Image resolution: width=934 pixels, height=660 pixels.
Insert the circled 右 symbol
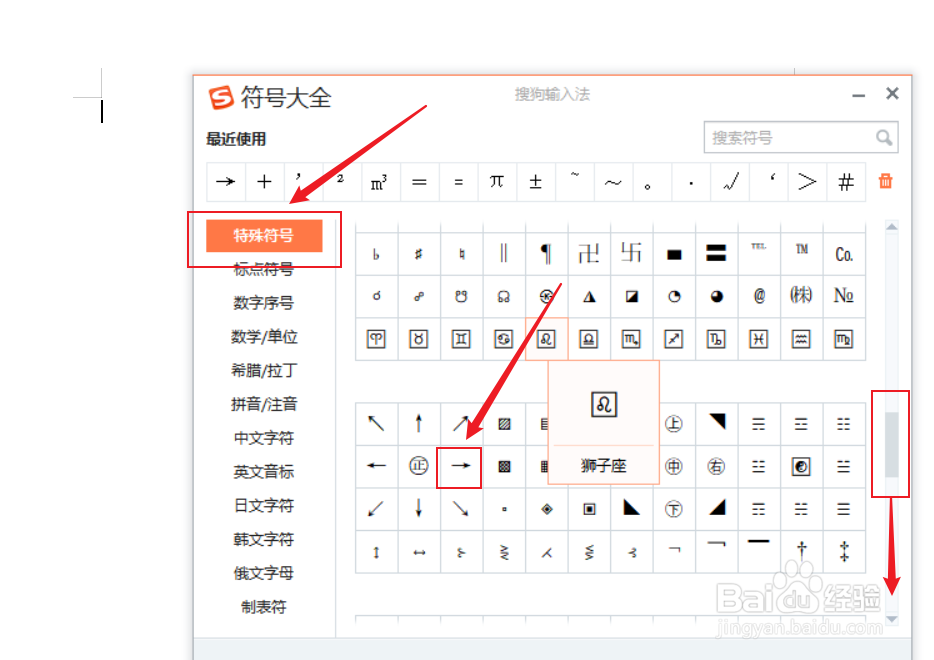click(717, 466)
